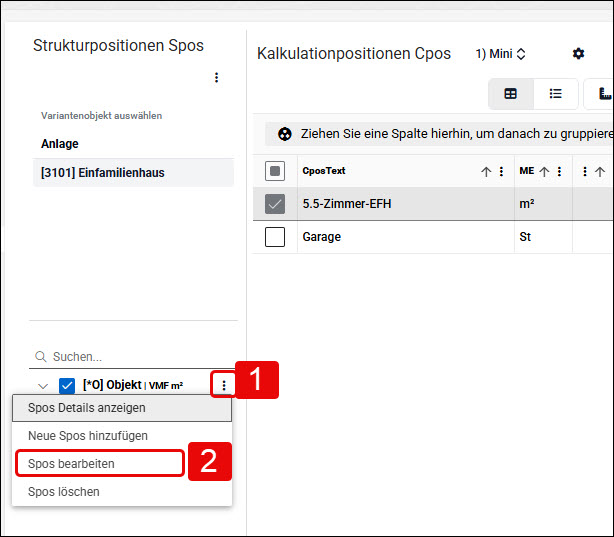Uncheck the 5.5-Zimmer-EFH row checkbox
The image size is (614, 537).
click(275, 204)
